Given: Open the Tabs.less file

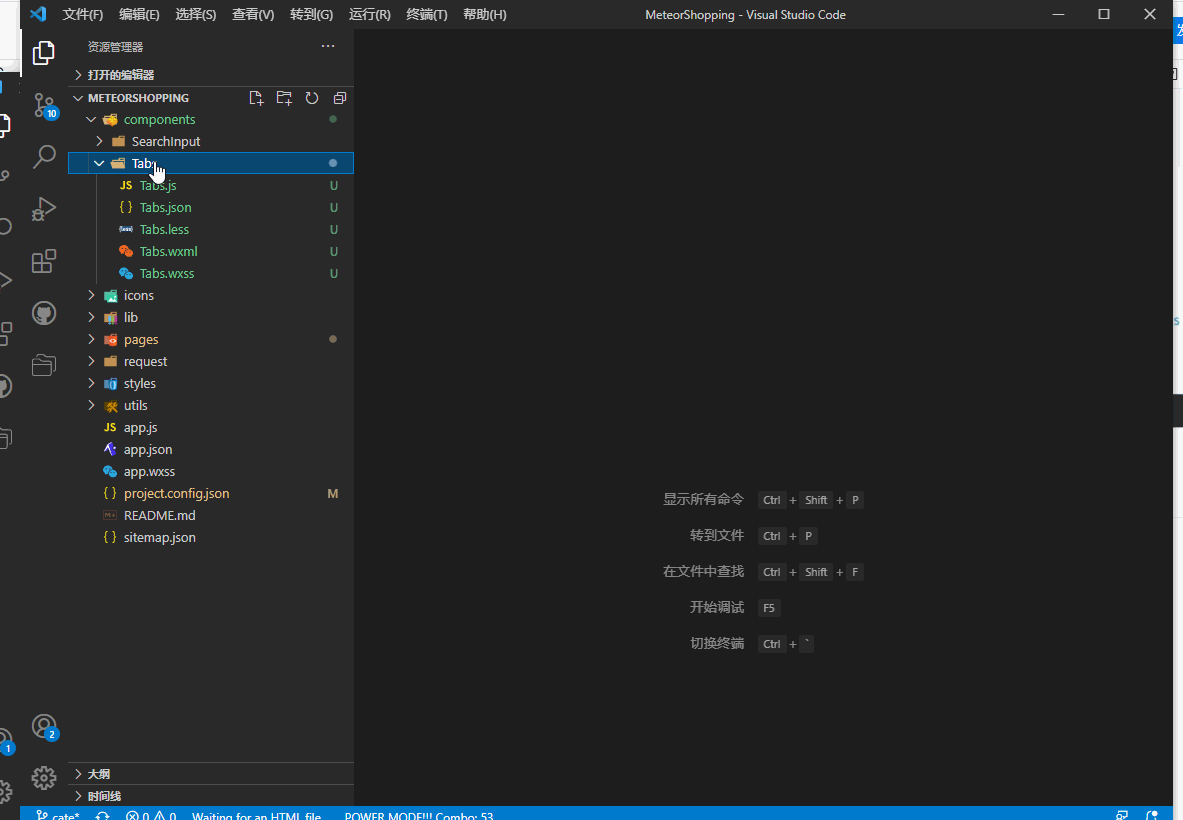Looking at the screenshot, I should (x=210, y=229).
